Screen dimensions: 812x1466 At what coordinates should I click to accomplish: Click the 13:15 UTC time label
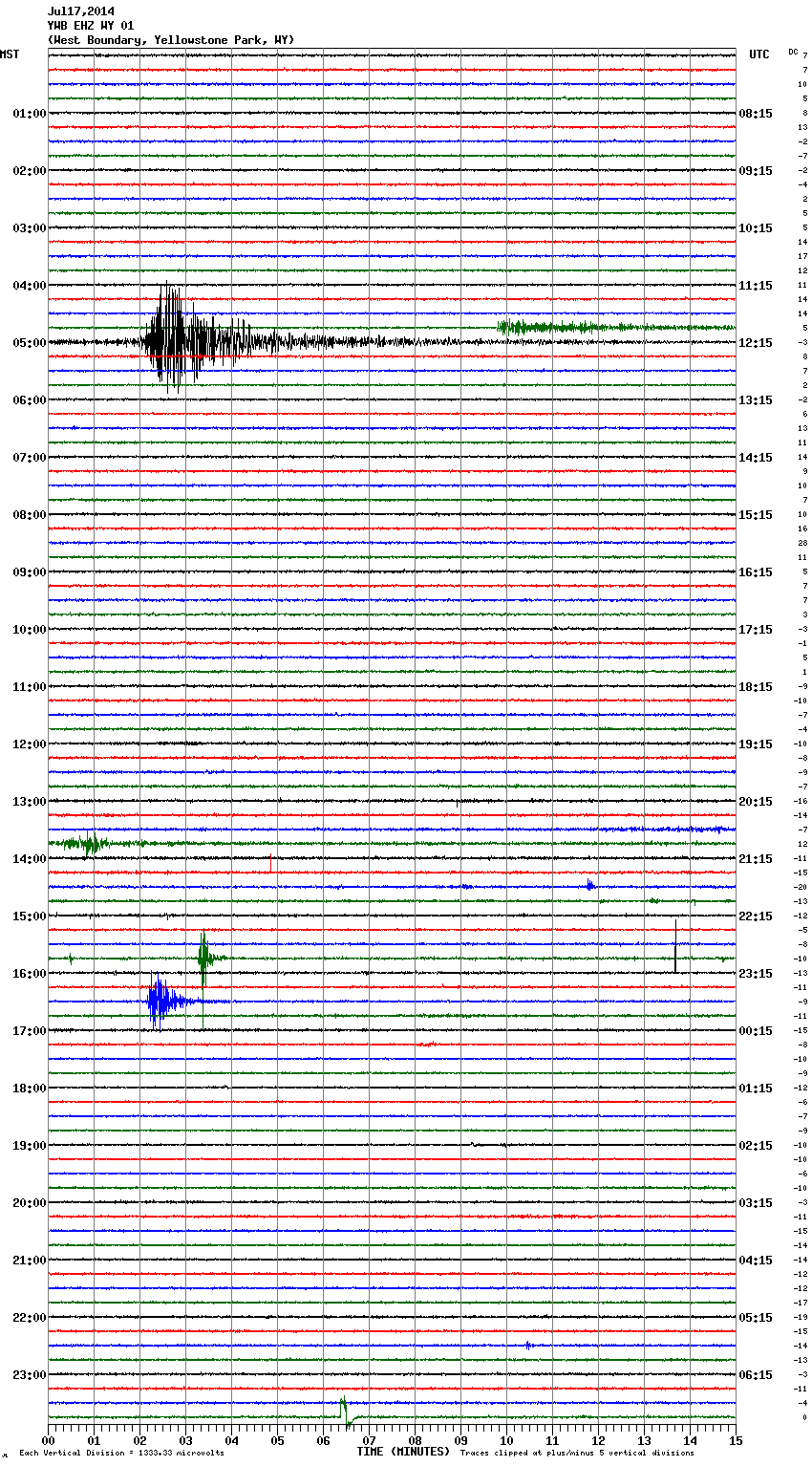pyautogui.click(x=756, y=400)
